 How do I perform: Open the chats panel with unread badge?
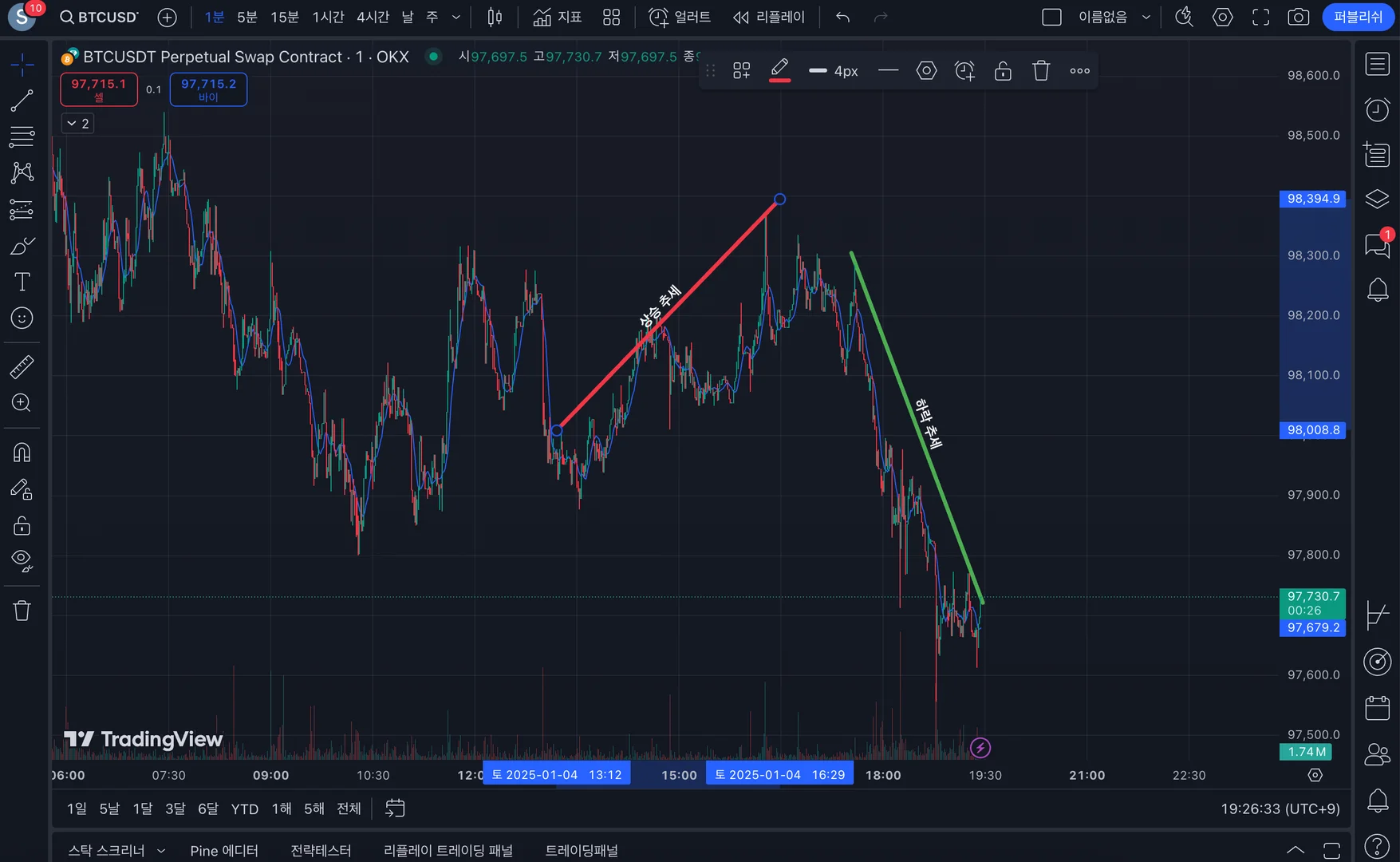click(x=1378, y=244)
